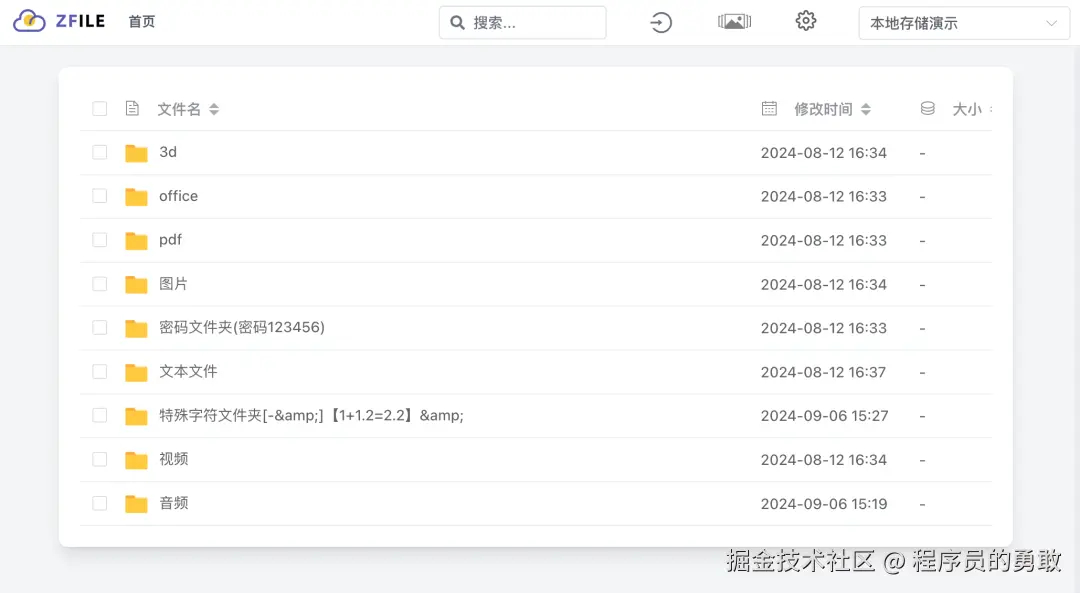
Task: Select the 首页 navigation item
Action: 140,20
